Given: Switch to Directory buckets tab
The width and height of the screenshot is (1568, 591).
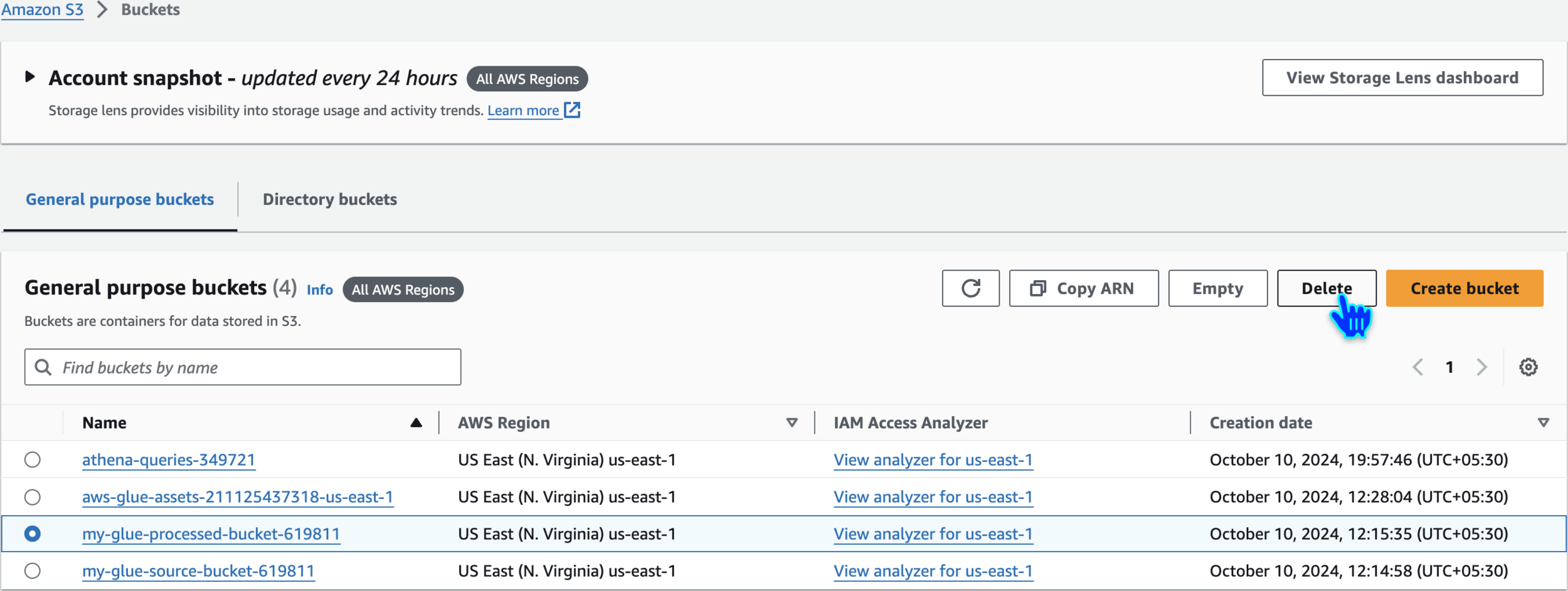Looking at the screenshot, I should 330,199.
